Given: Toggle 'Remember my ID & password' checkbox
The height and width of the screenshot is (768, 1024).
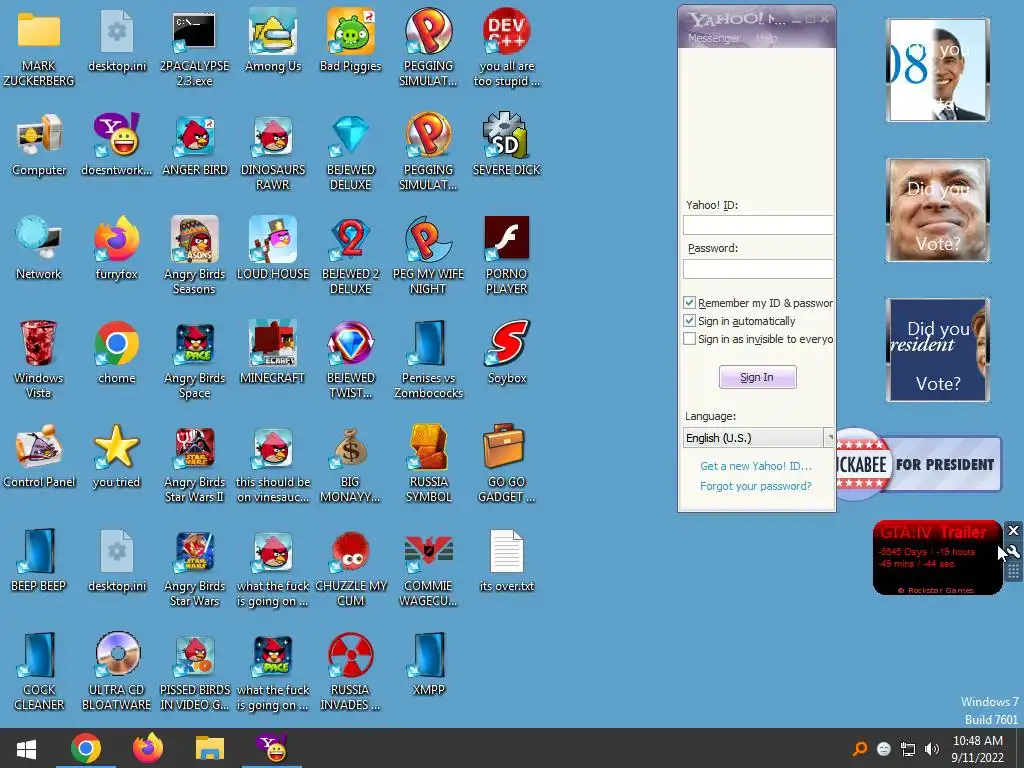Looking at the screenshot, I should click(x=689, y=302).
